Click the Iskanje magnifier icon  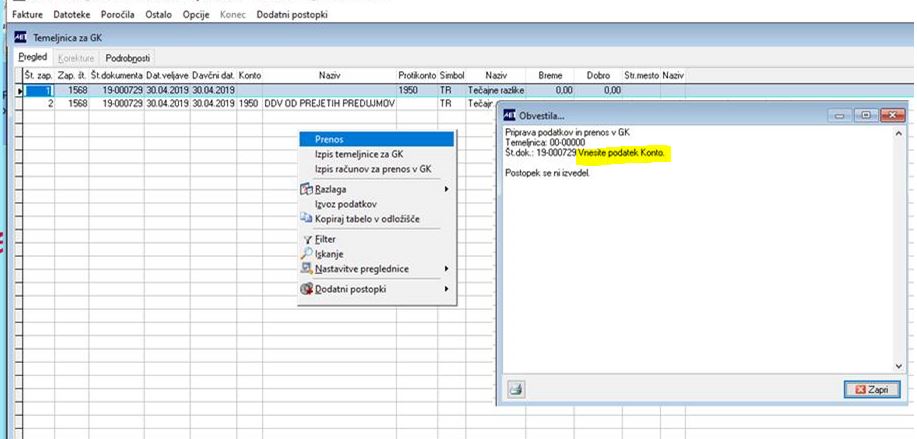click(306, 254)
